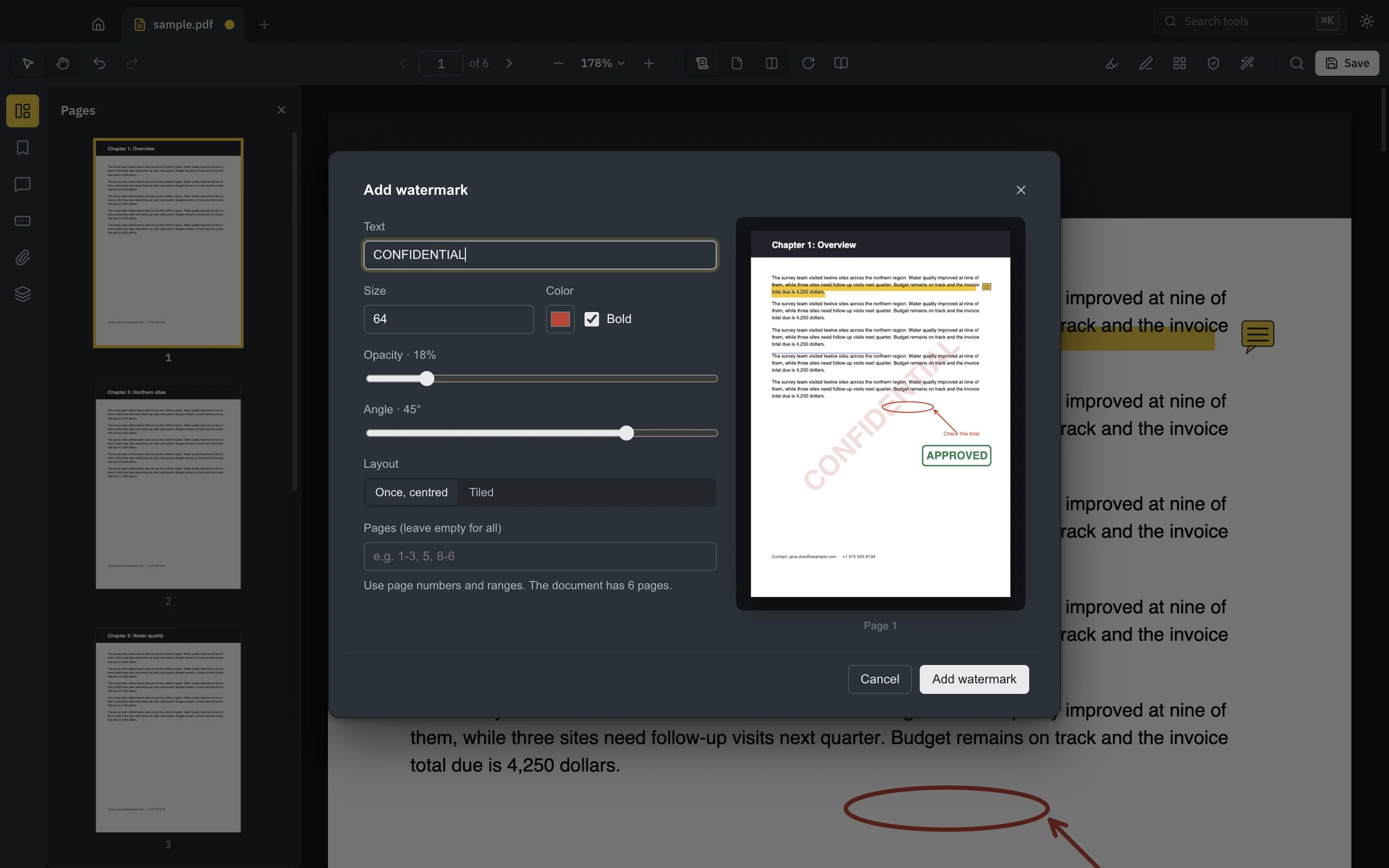Open the red watermark color swatch
This screenshot has height=868, width=1389.
(x=560, y=319)
